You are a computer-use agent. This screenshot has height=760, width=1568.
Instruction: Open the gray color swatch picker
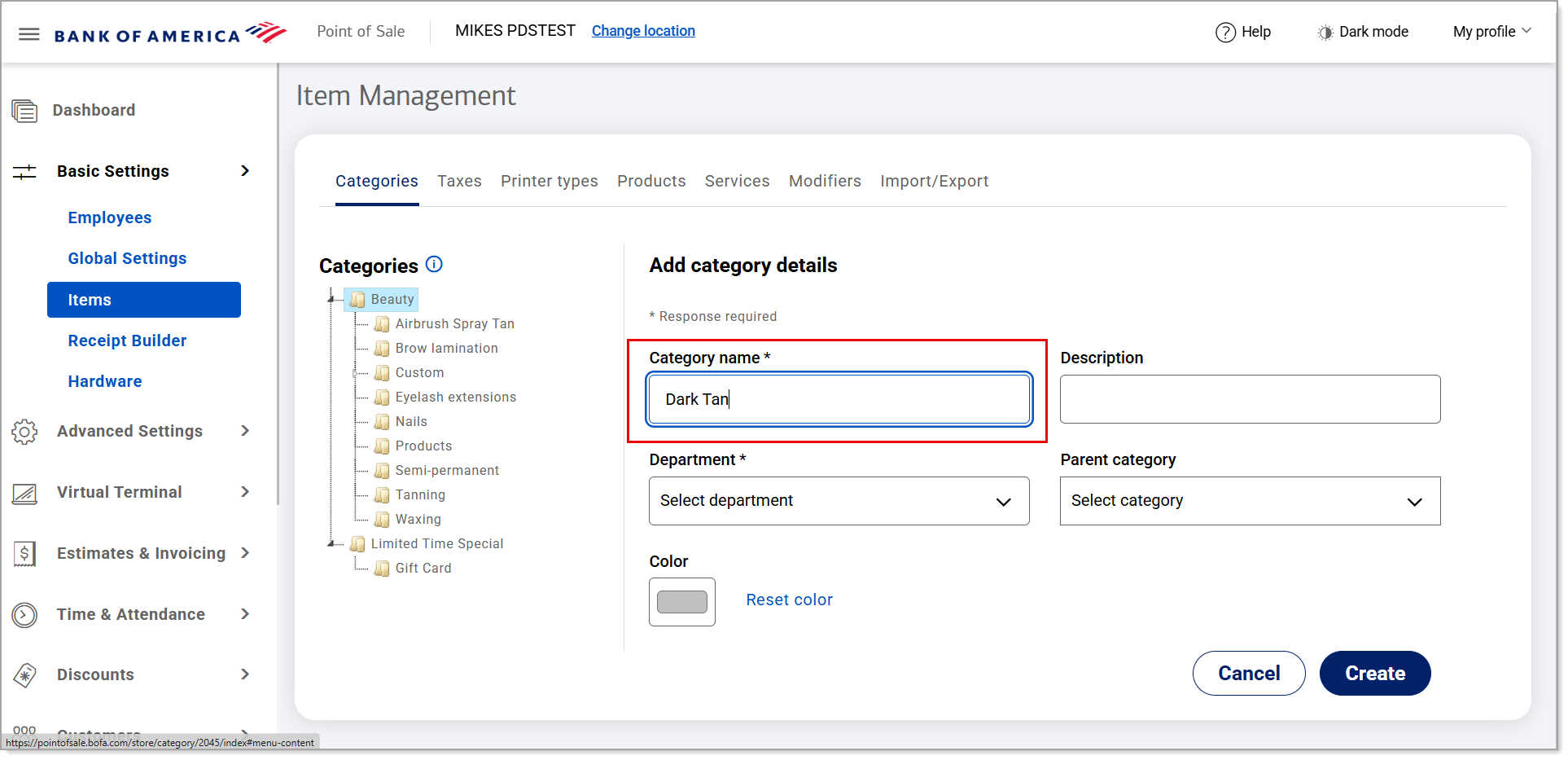pos(682,602)
